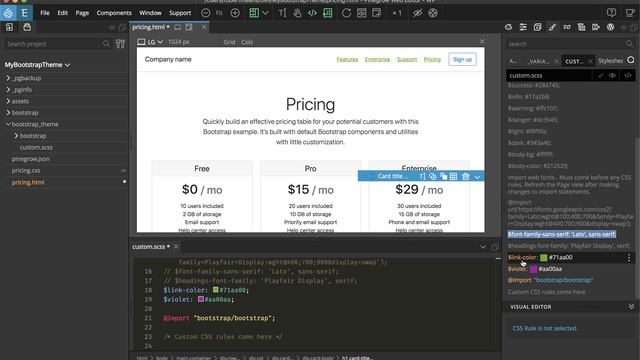Click the film reel icon in toolbar
The width and height of the screenshot is (640, 360).
click(433, 13)
